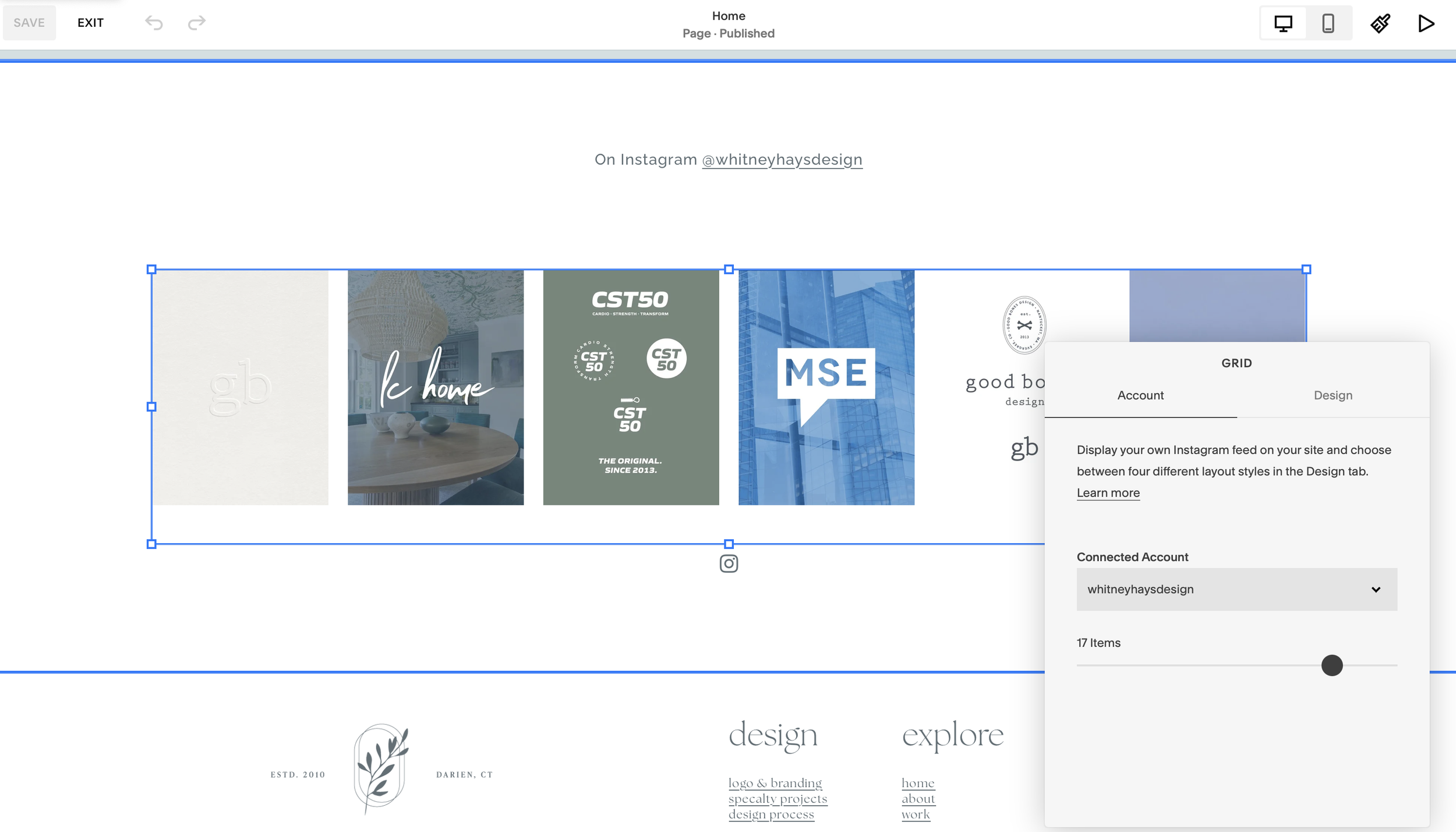Click the left-middle block resize handle
The height and width of the screenshot is (832, 1456).
click(x=151, y=407)
